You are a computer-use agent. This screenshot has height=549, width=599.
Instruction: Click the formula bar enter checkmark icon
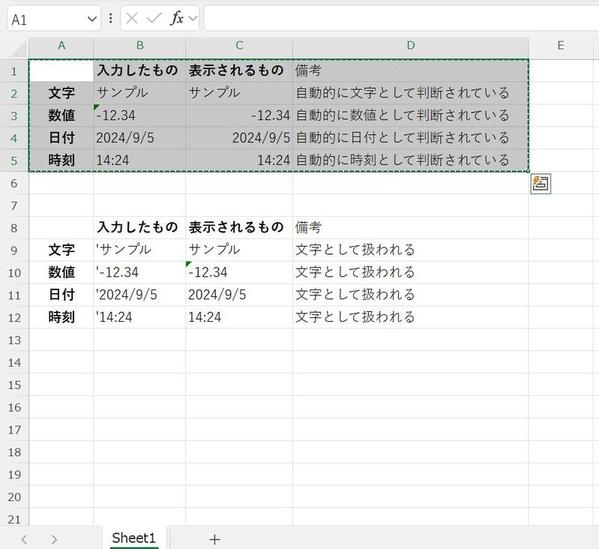click(x=154, y=18)
